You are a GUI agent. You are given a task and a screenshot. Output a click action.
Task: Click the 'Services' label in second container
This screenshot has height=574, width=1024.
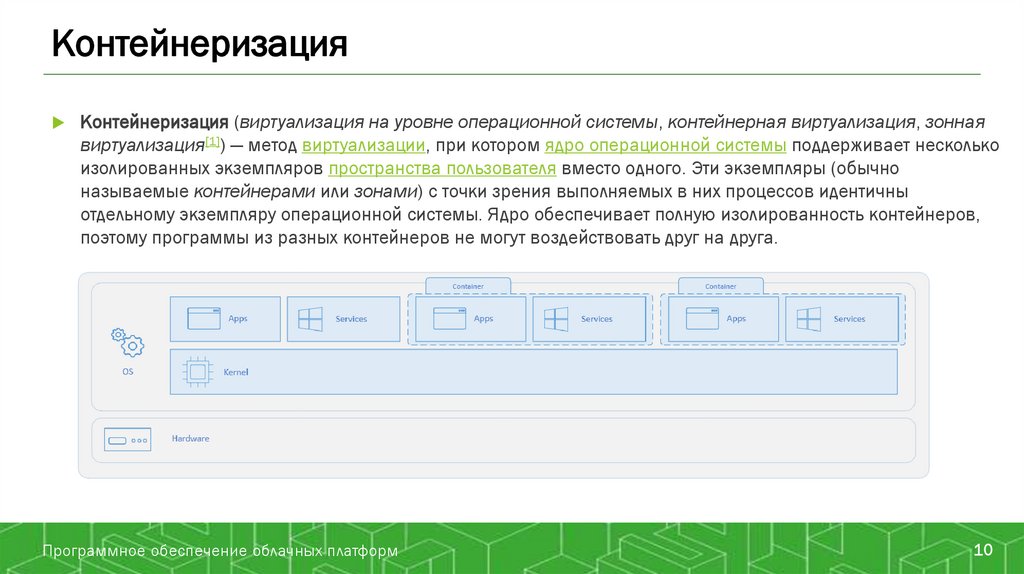coord(849,319)
